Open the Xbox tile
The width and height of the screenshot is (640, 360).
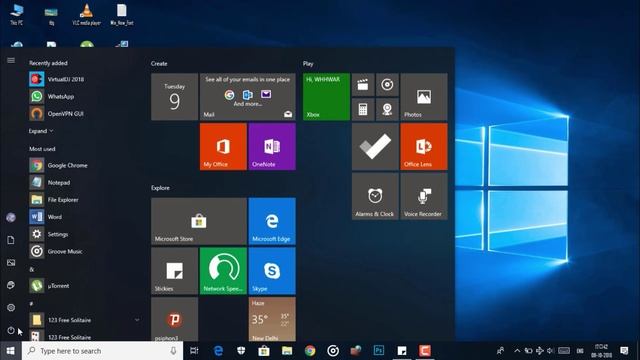(326, 97)
